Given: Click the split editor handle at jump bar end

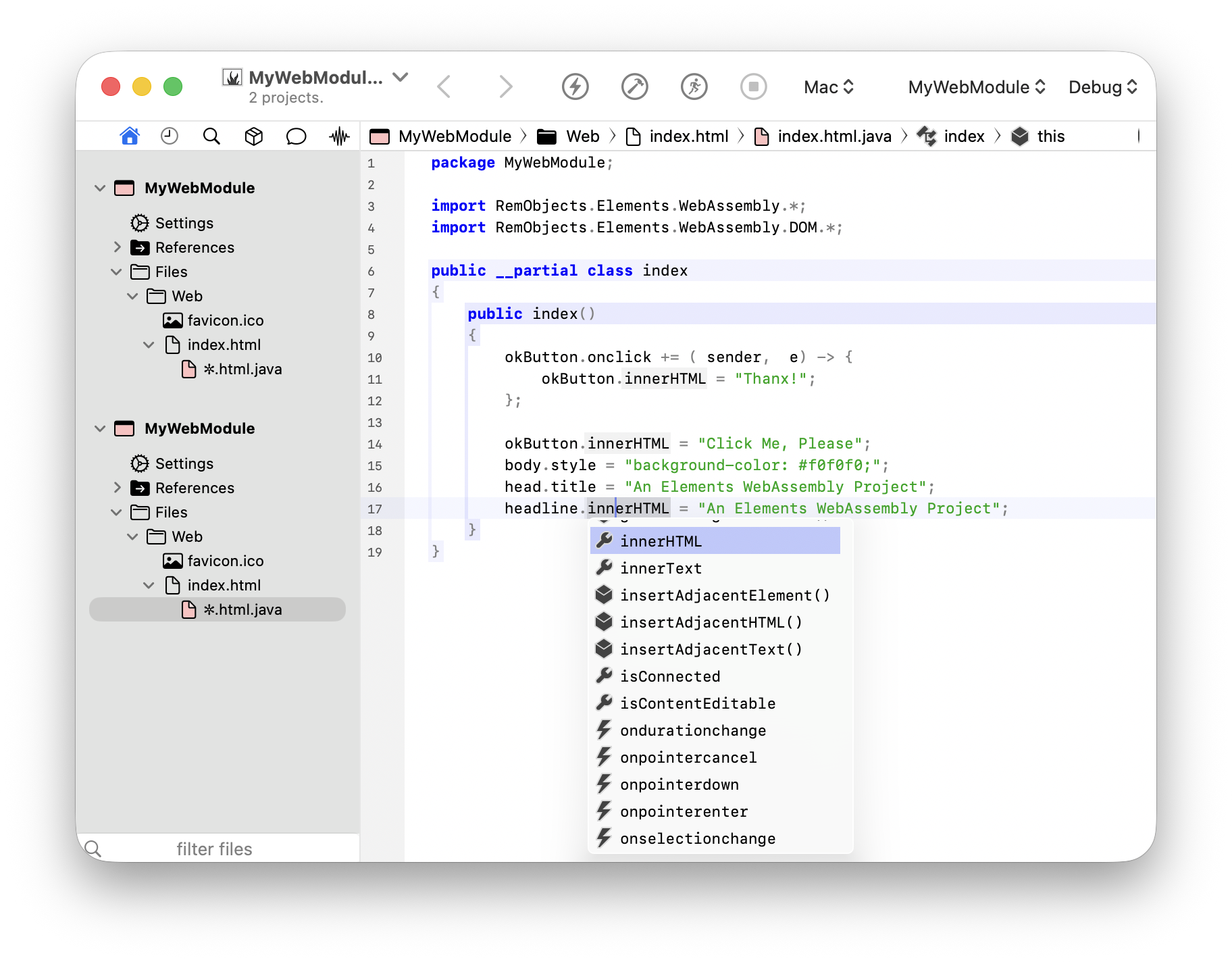Looking at the screenshot, I should [x=1139, y=136].
